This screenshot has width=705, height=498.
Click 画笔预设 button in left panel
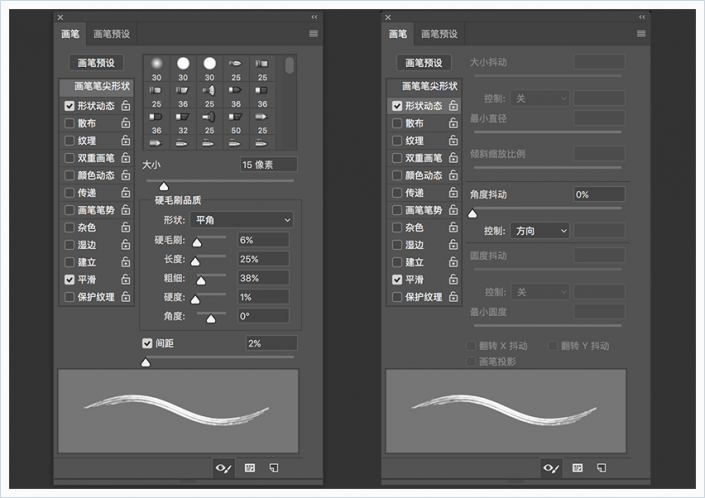[x=96, y=62]
